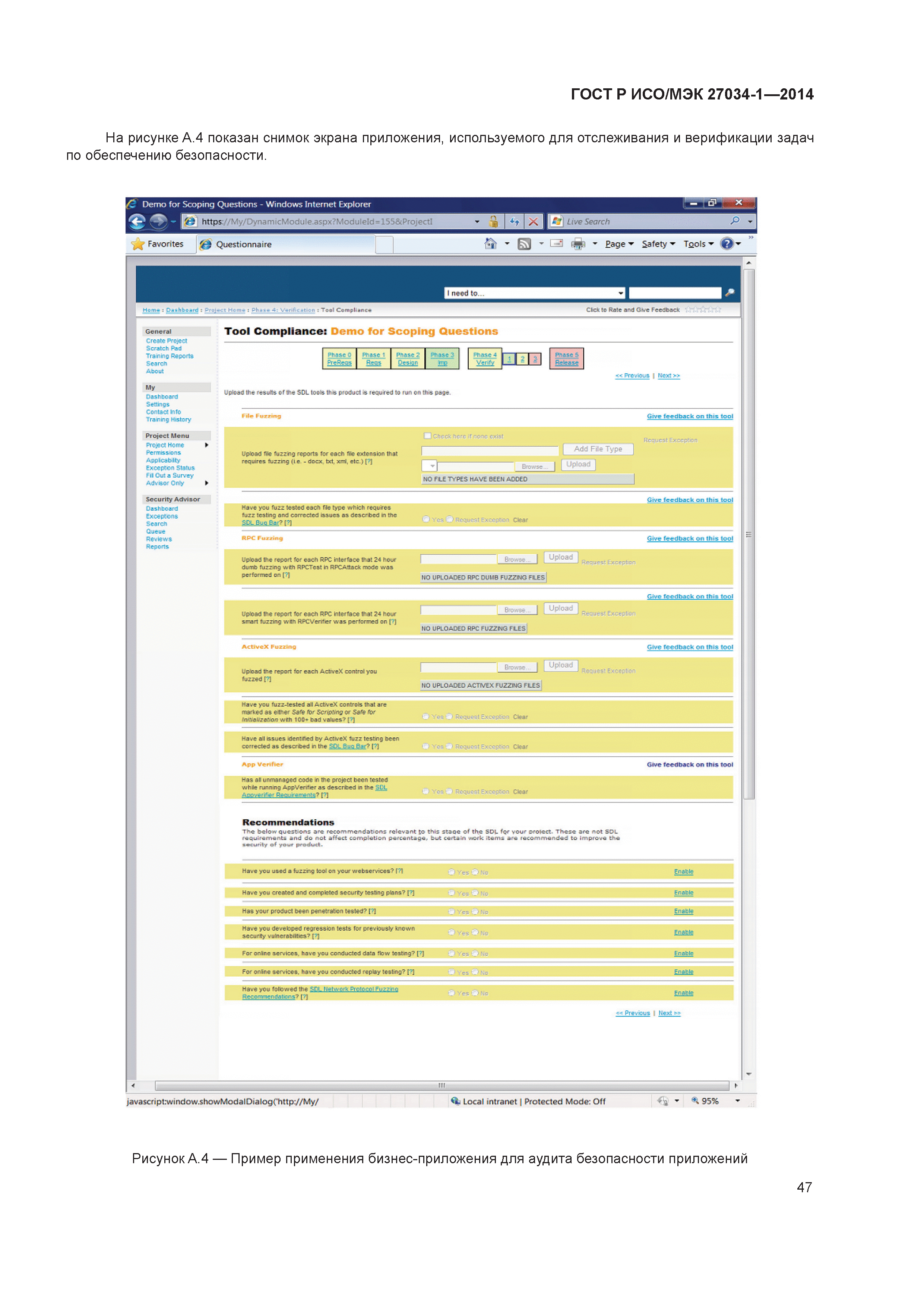Click the top Next >> link
This screenshot has width=924, height=1307.
tap(669, 376)
